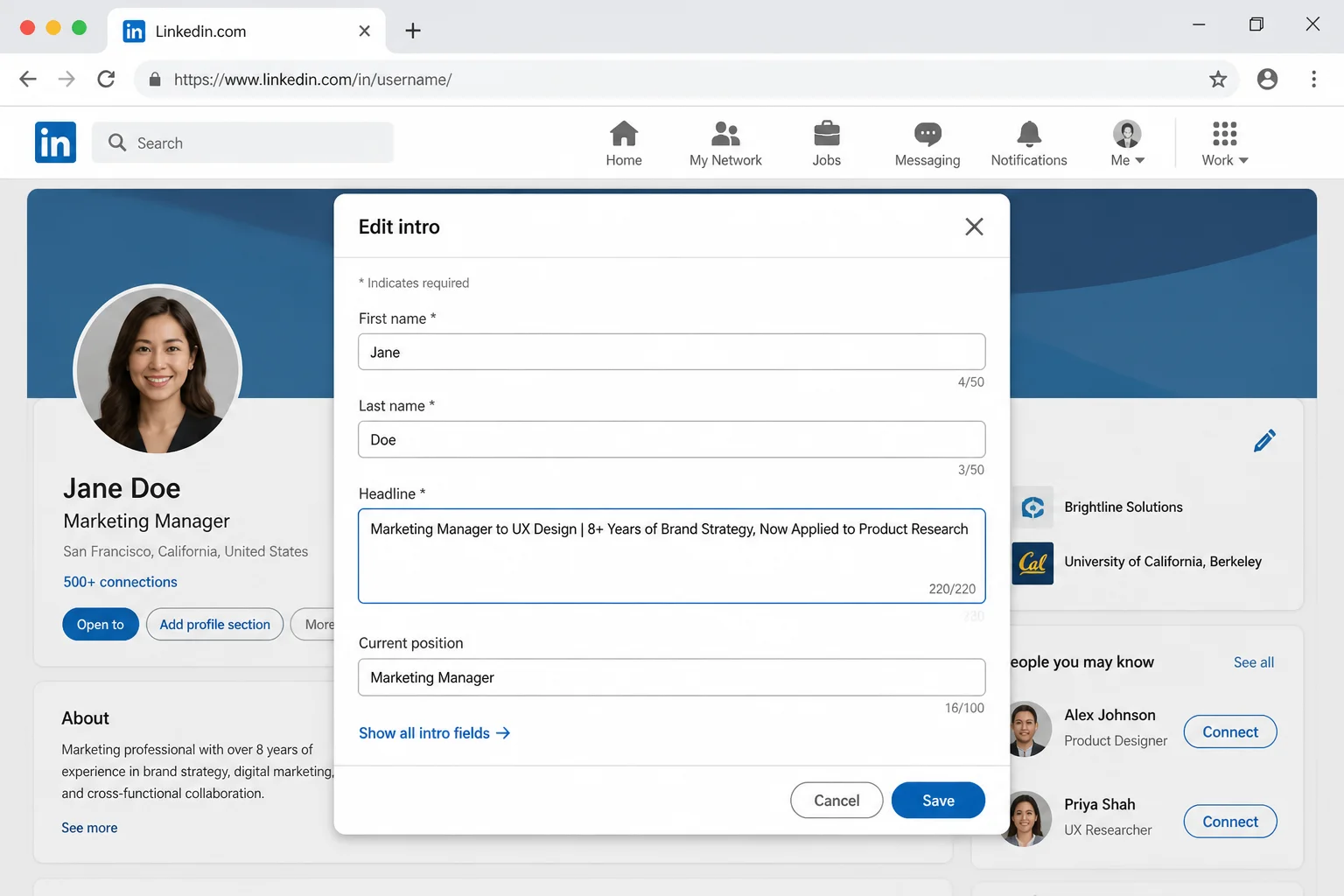Click the partially hidden More button

click(313, 624)
